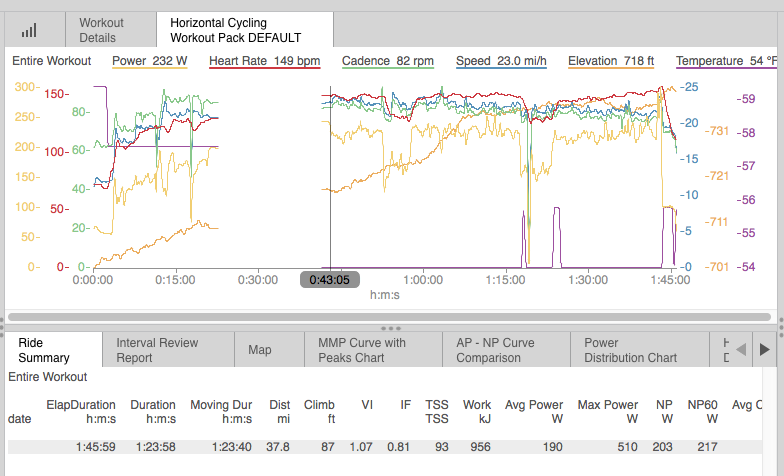Click the Entire Workout label above chart
This screenshot has height=476, width=784.
pos(52,61)
